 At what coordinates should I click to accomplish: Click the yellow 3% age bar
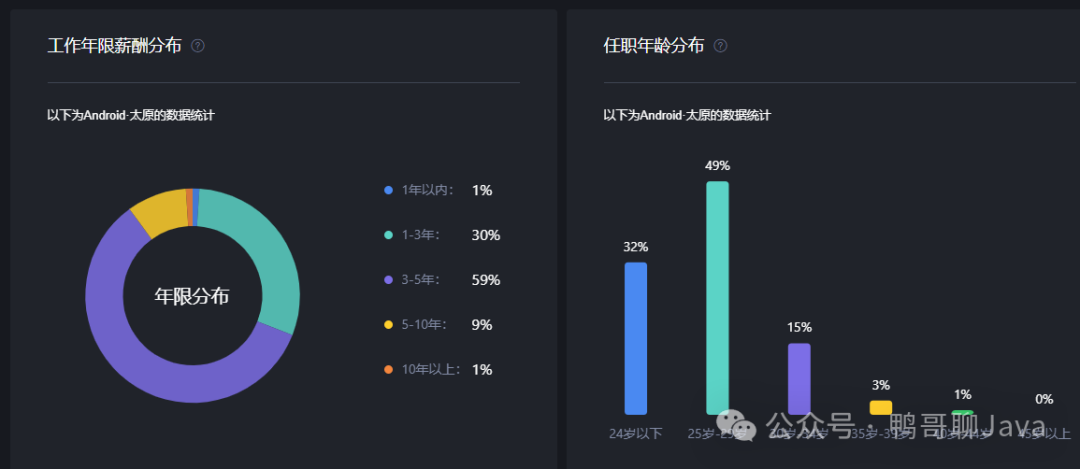[881, 408]
